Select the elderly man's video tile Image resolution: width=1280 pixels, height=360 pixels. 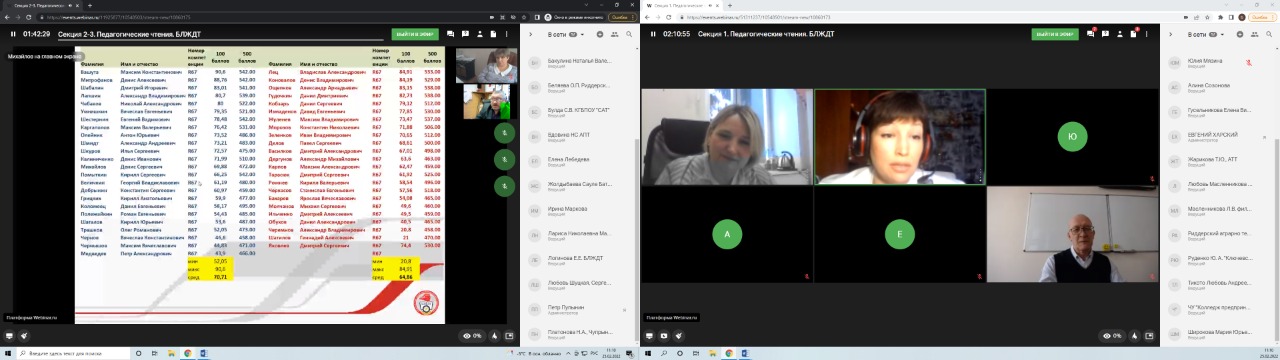[x=1072, y=234]
